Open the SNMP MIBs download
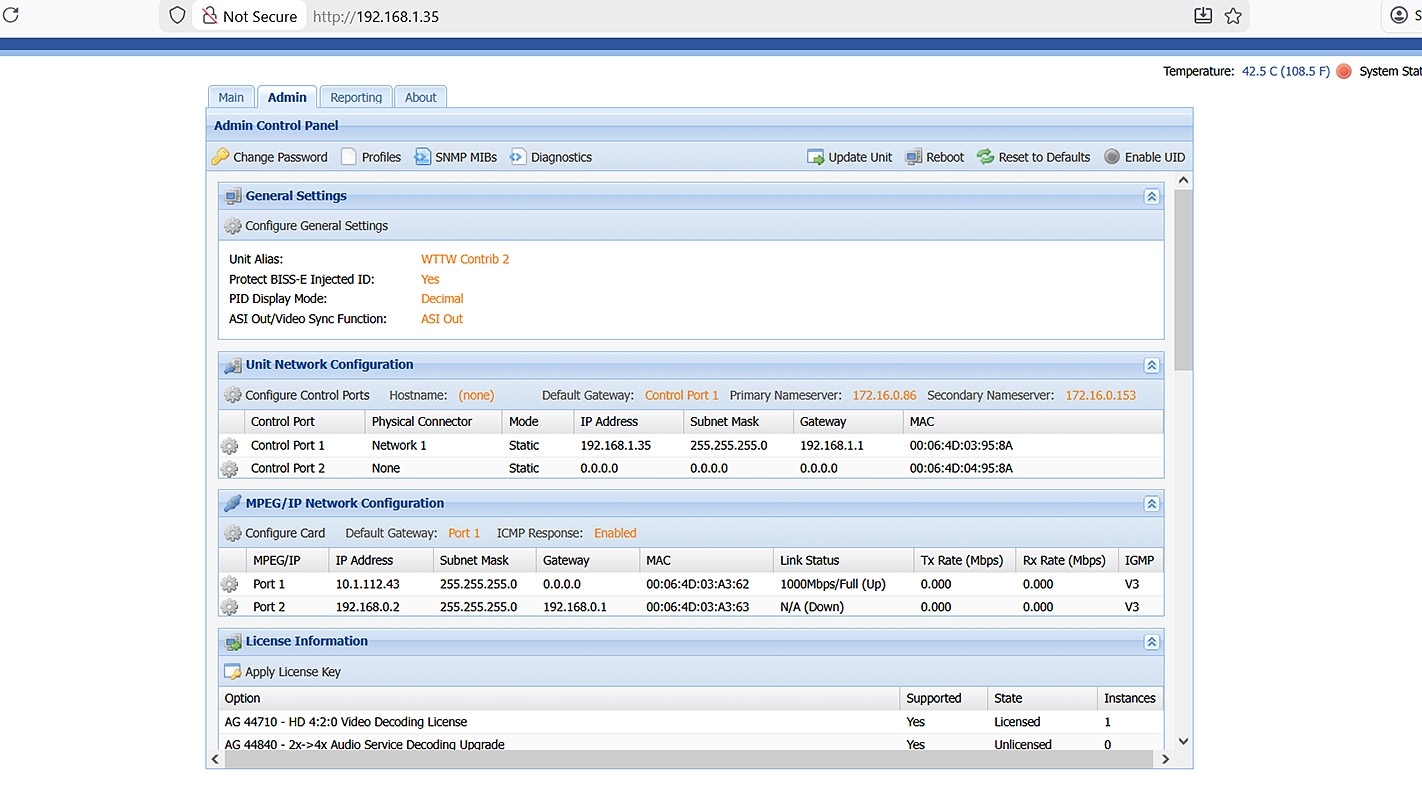The width and height of the screenshot is (1422, 800). point(455,157)
